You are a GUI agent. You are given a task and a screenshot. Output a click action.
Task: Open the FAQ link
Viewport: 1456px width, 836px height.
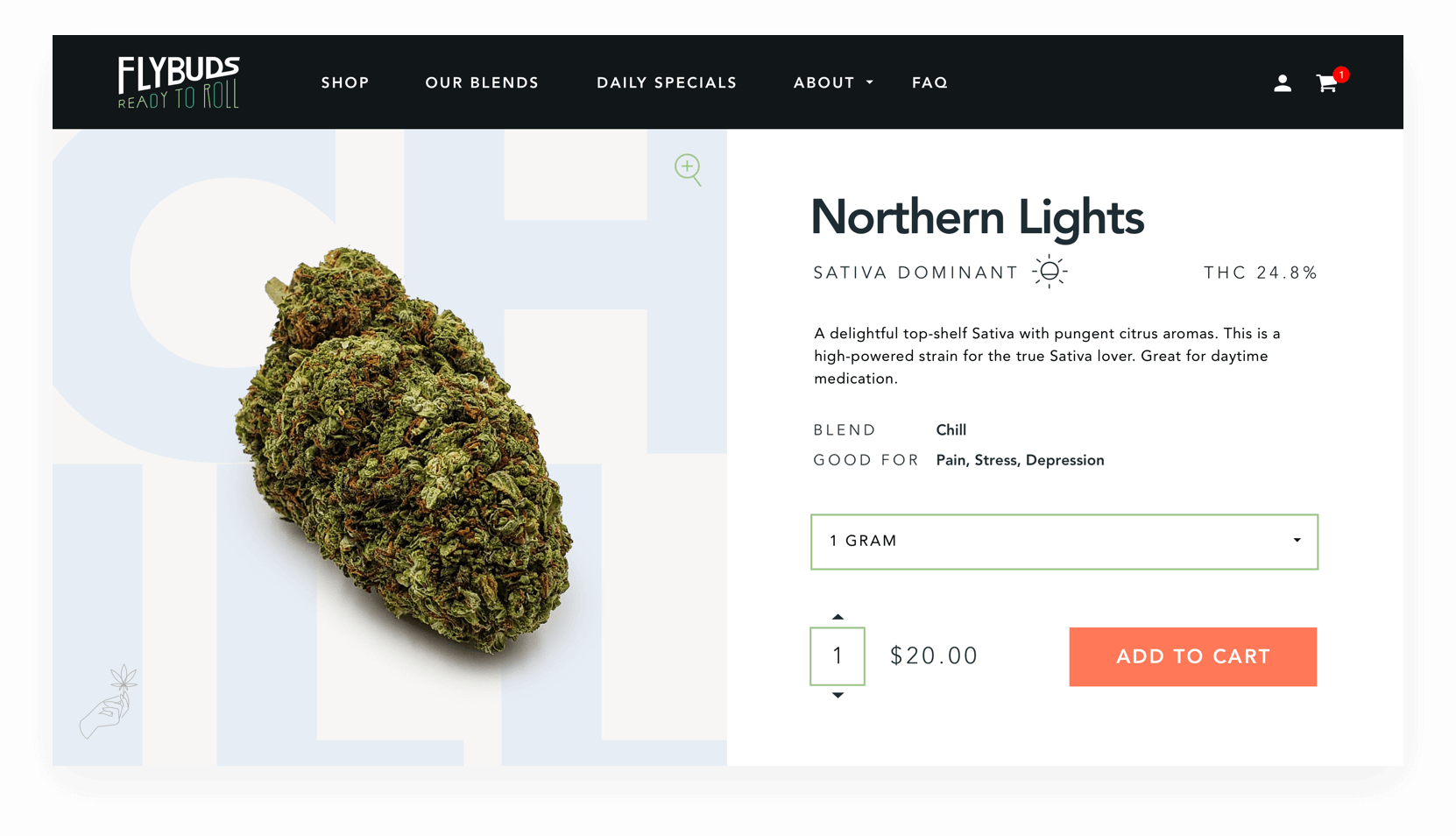[x=929, y=82]
